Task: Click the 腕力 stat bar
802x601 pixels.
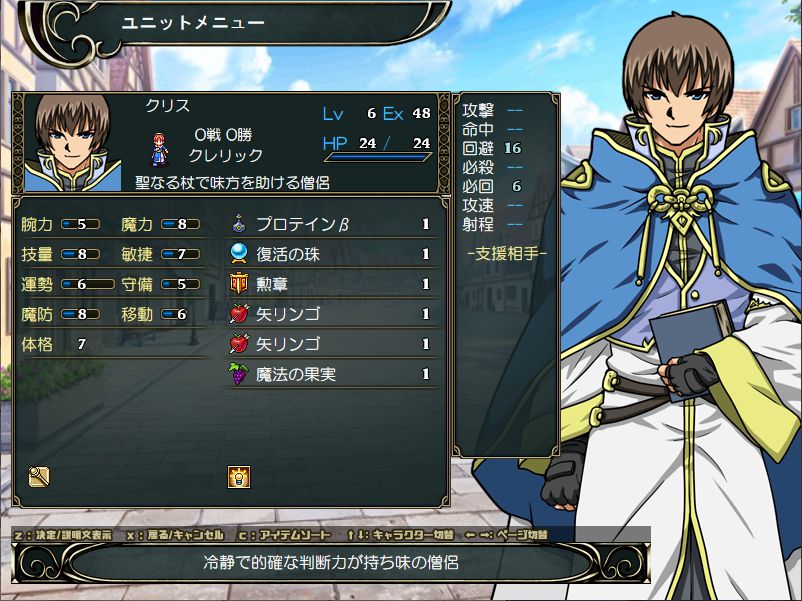Action: pyautogui.click(x=81, y=224)
